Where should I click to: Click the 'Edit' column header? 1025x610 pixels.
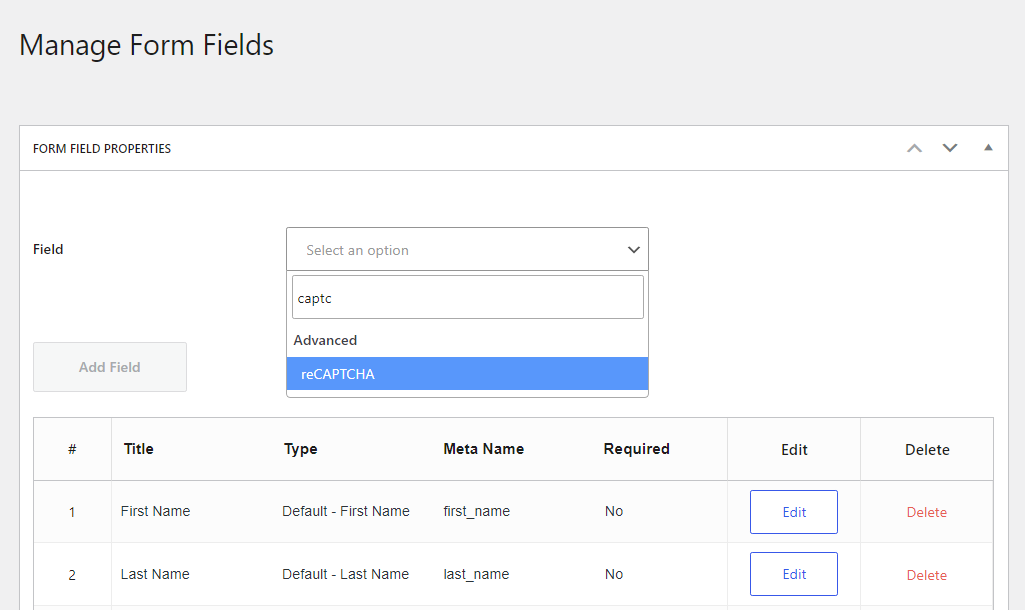[794, 450]
